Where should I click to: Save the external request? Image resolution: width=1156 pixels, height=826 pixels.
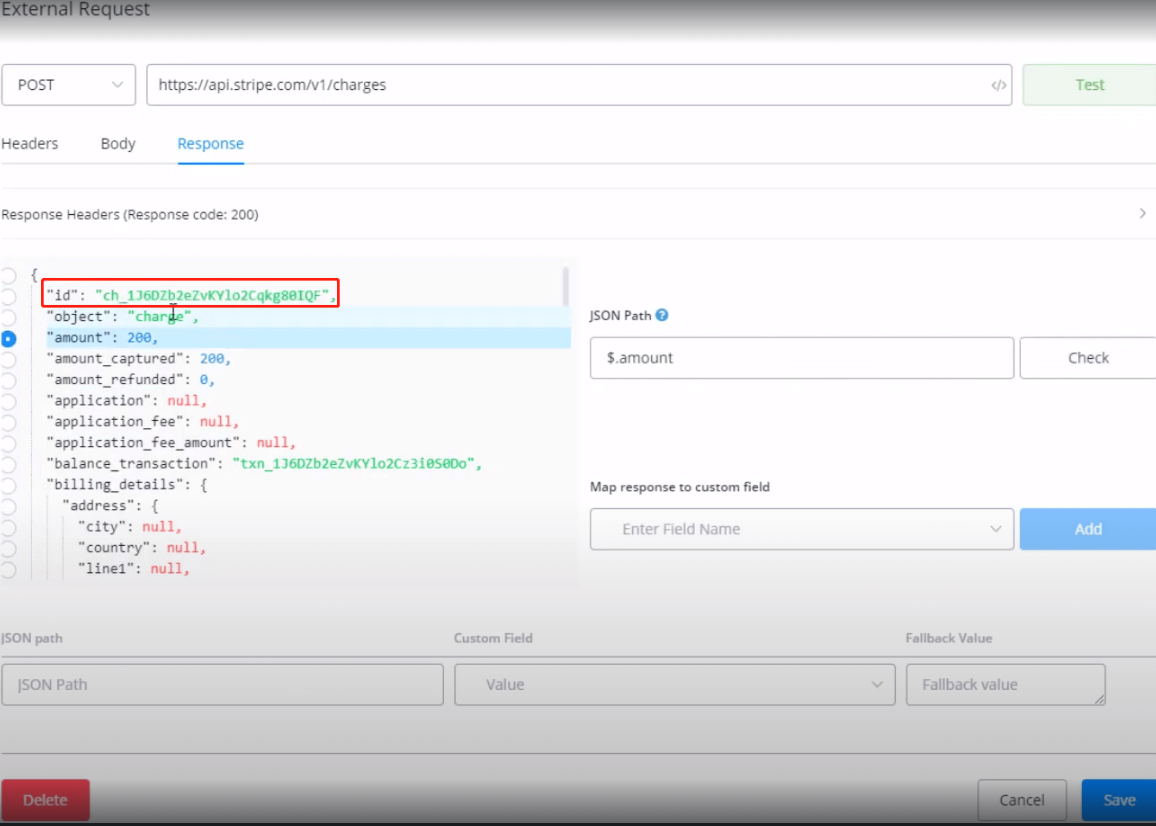[x=1118, y=800]
